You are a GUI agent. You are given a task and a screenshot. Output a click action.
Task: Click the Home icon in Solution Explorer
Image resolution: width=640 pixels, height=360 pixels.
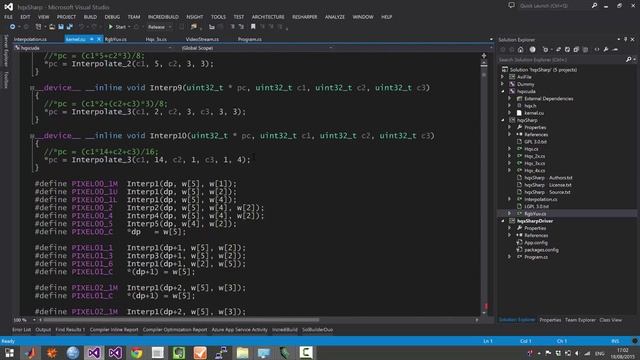click(x=520, y=50)
